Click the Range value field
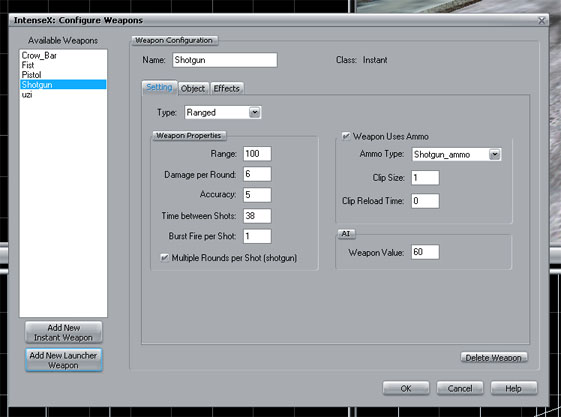 tap(257, 154)
